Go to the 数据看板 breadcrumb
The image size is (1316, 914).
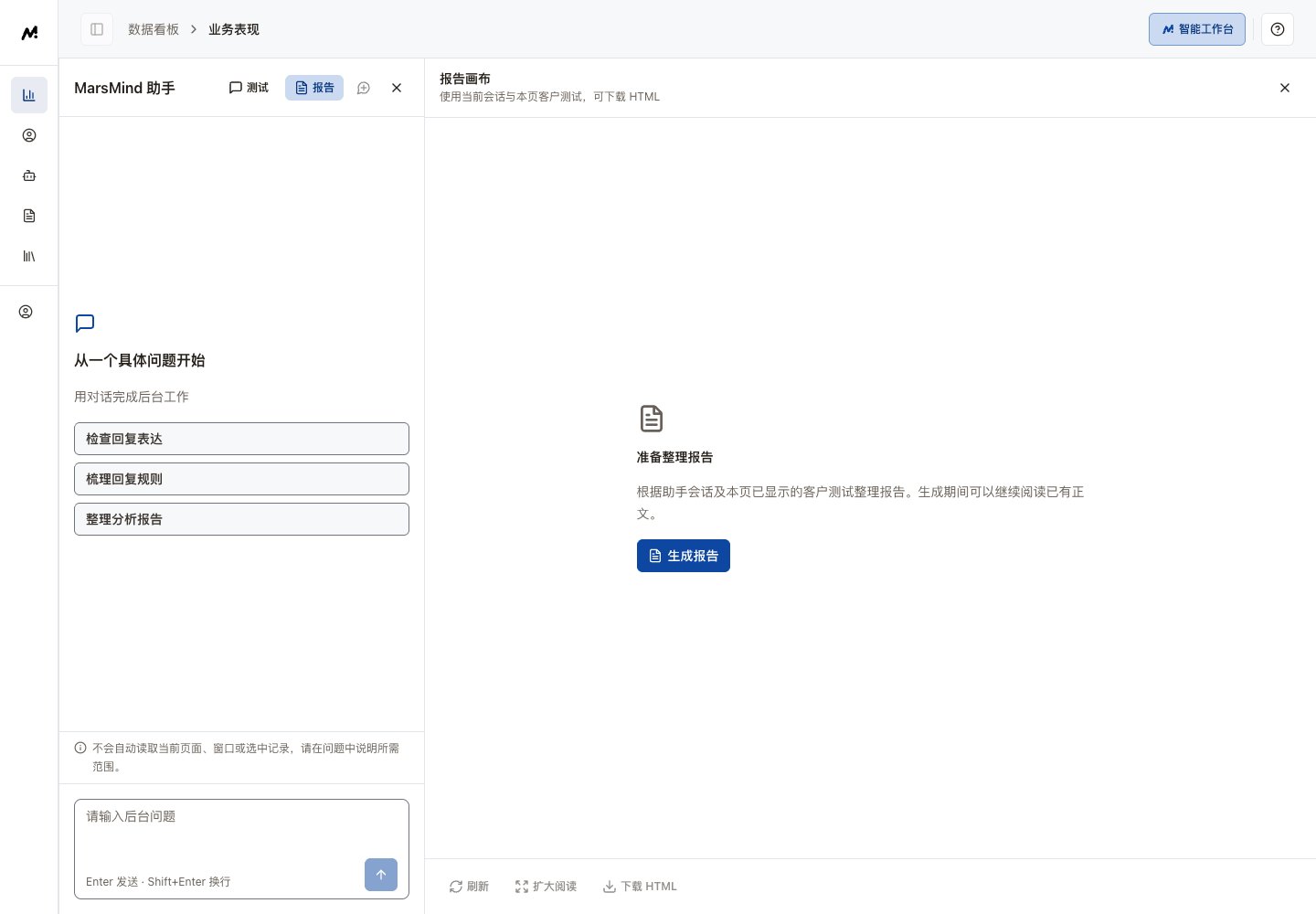[154, 29]
